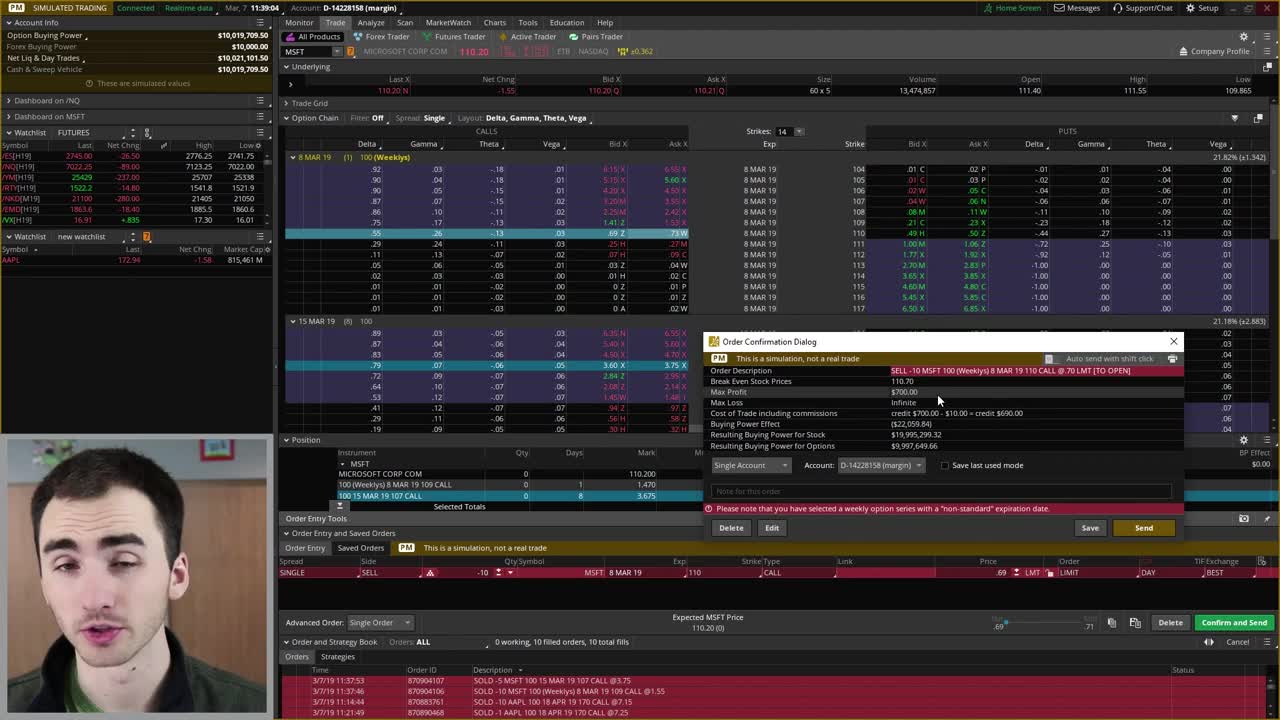Click the Order Entry Tools pin icon
Screen dimensions: 1280x720
1266,519
